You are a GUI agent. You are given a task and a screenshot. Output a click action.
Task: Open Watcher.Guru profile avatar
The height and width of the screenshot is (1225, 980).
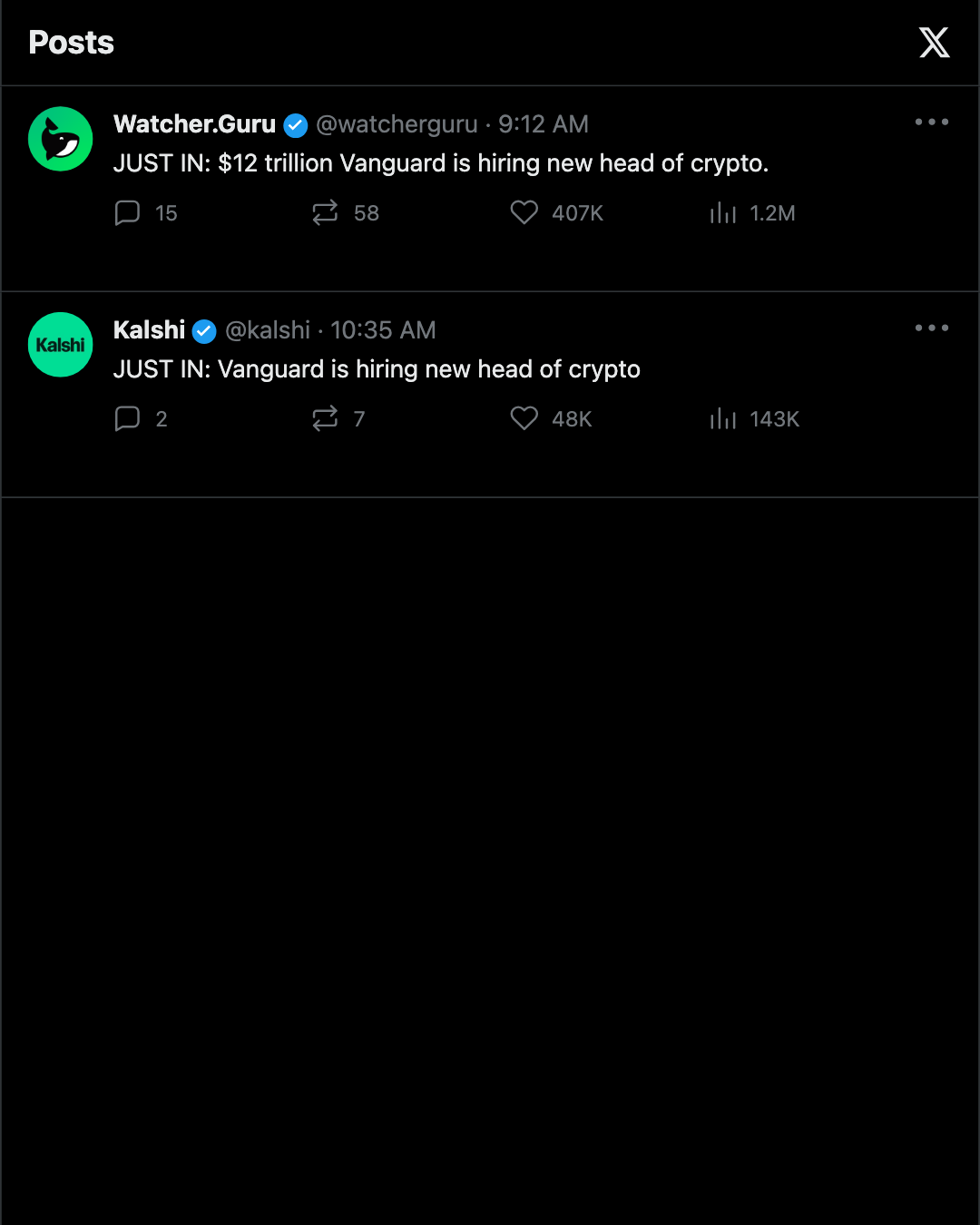61,139
